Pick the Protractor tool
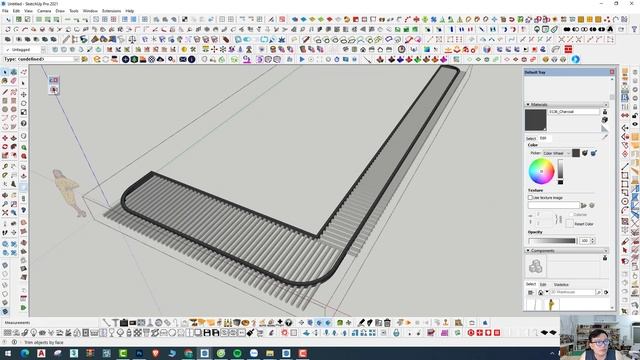The image size is (640, 360). [5, 176]
